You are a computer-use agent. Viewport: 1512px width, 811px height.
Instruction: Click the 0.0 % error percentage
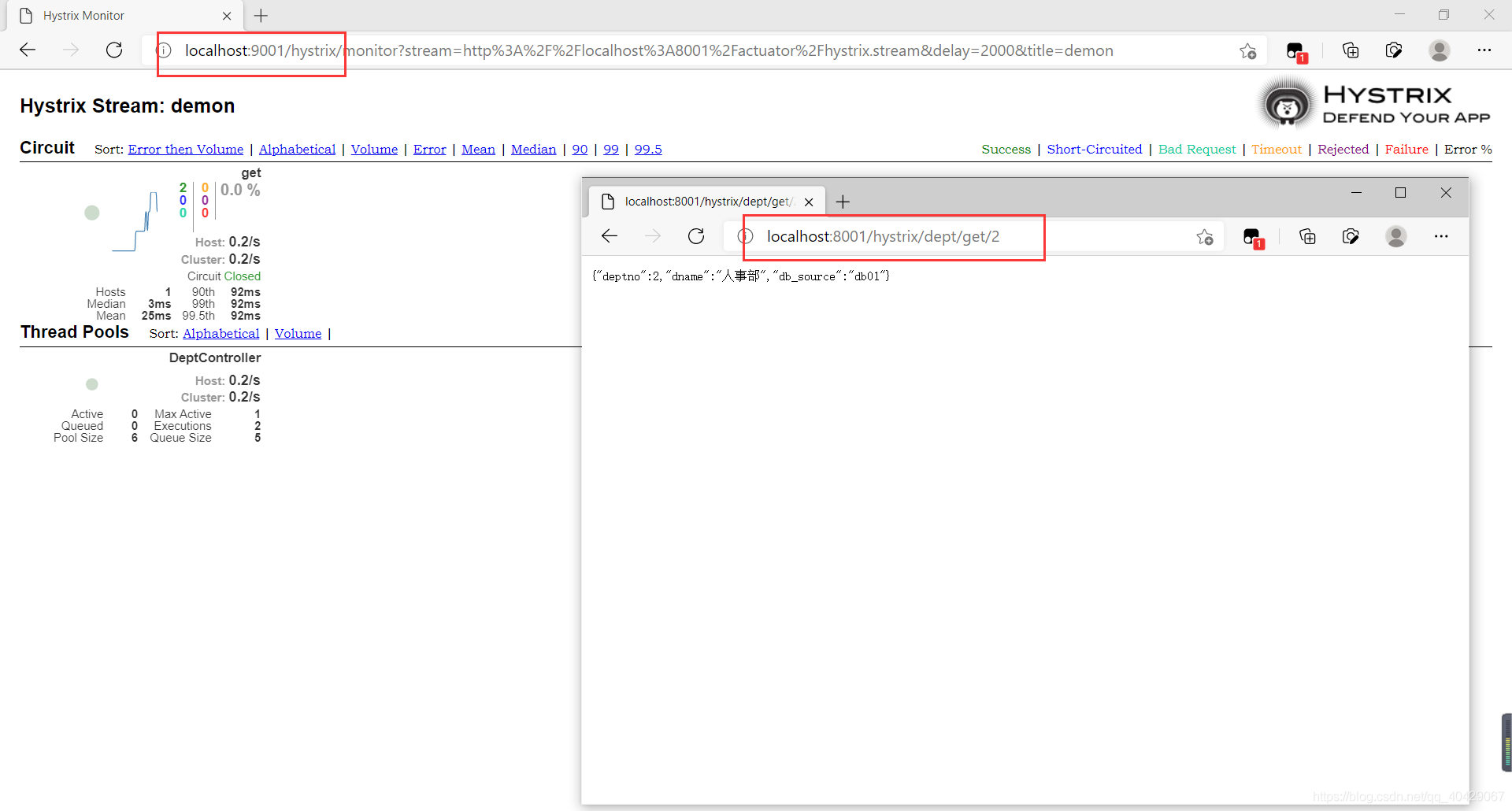point(240,190)
